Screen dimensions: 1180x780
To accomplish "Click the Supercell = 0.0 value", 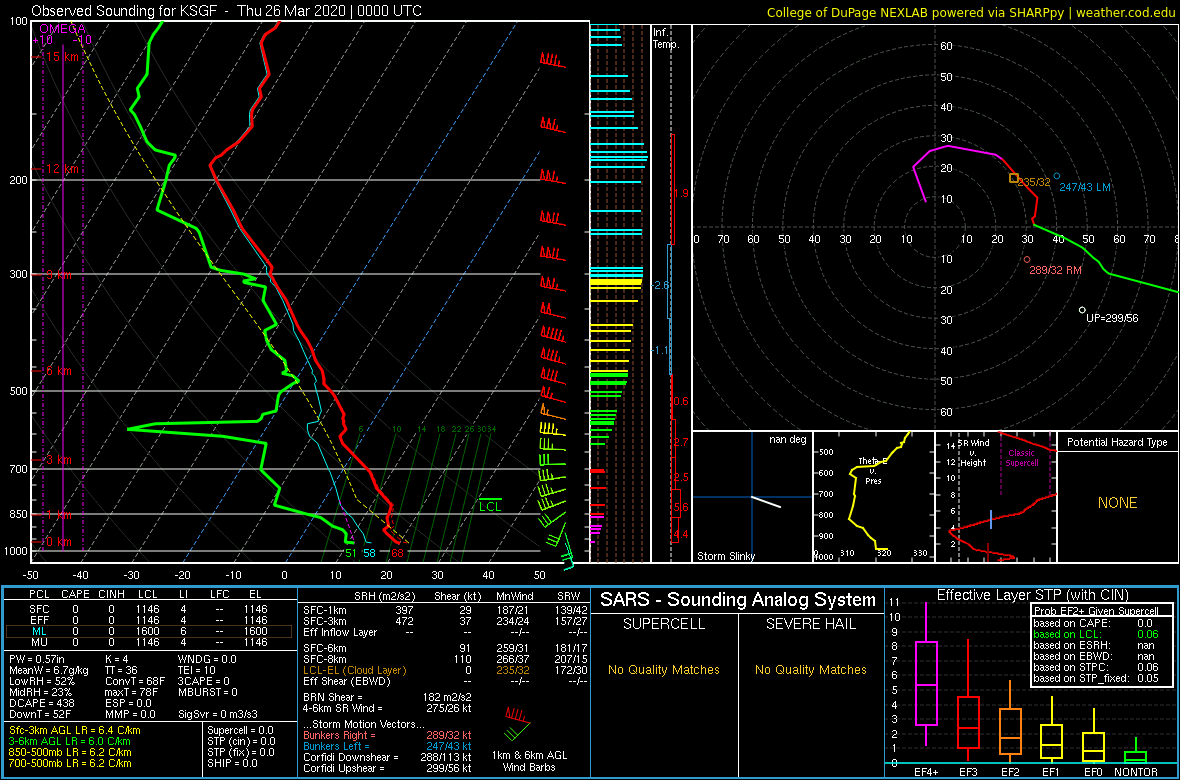I will coord(241,731).
